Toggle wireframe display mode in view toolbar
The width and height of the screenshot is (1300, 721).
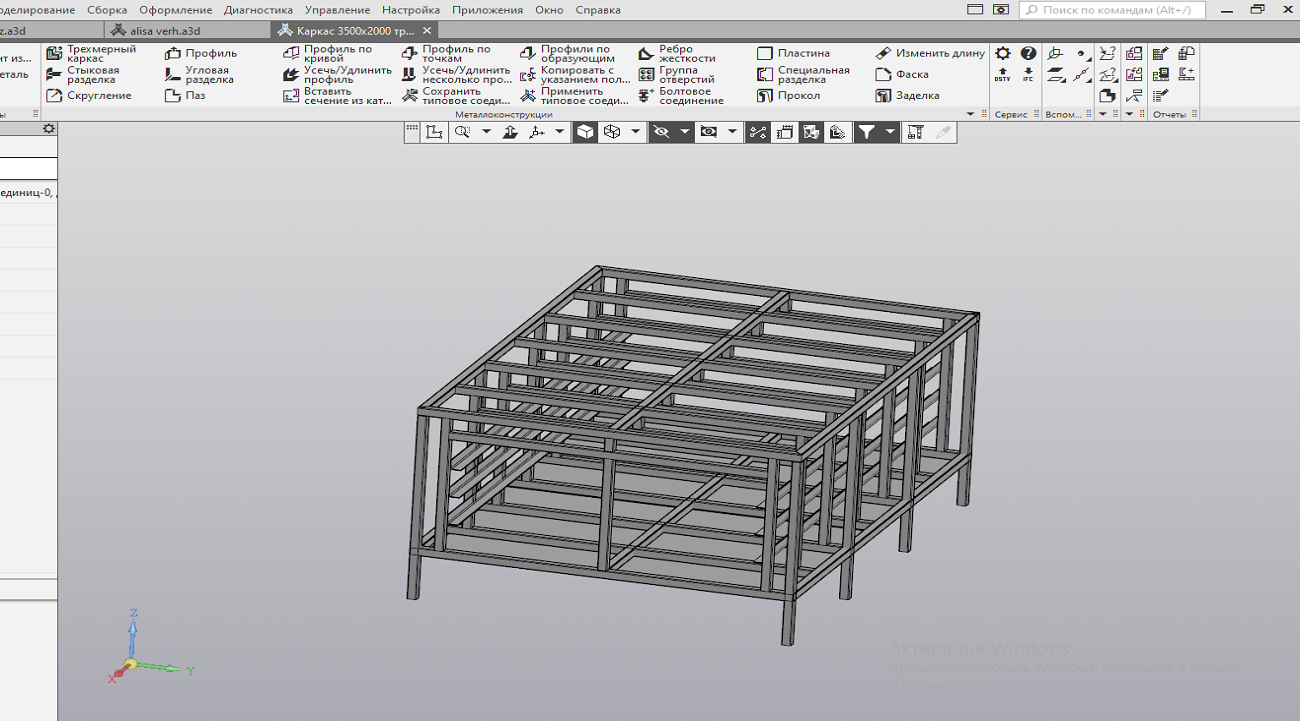tap(611, 132)
